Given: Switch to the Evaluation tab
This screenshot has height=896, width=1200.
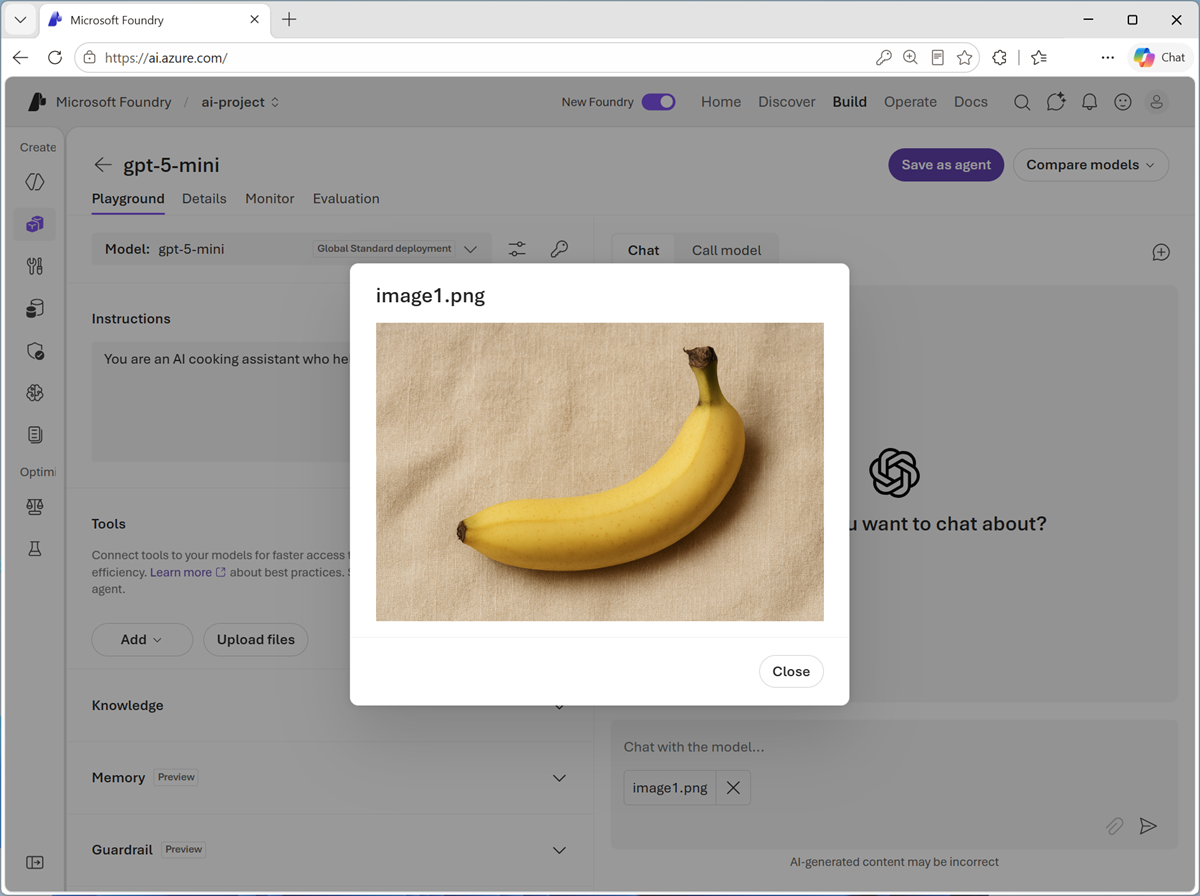Looking at the screenshot, I should (346, 199).
